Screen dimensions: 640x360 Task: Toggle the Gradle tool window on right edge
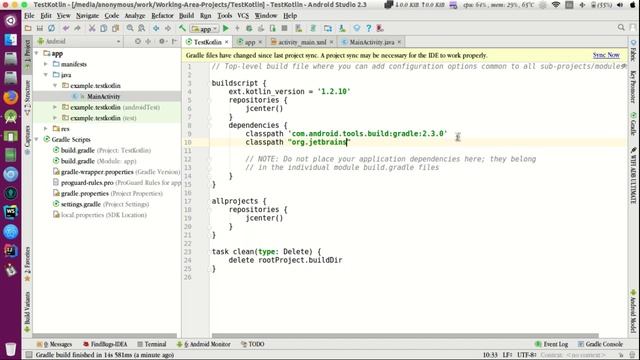point(633,124)
